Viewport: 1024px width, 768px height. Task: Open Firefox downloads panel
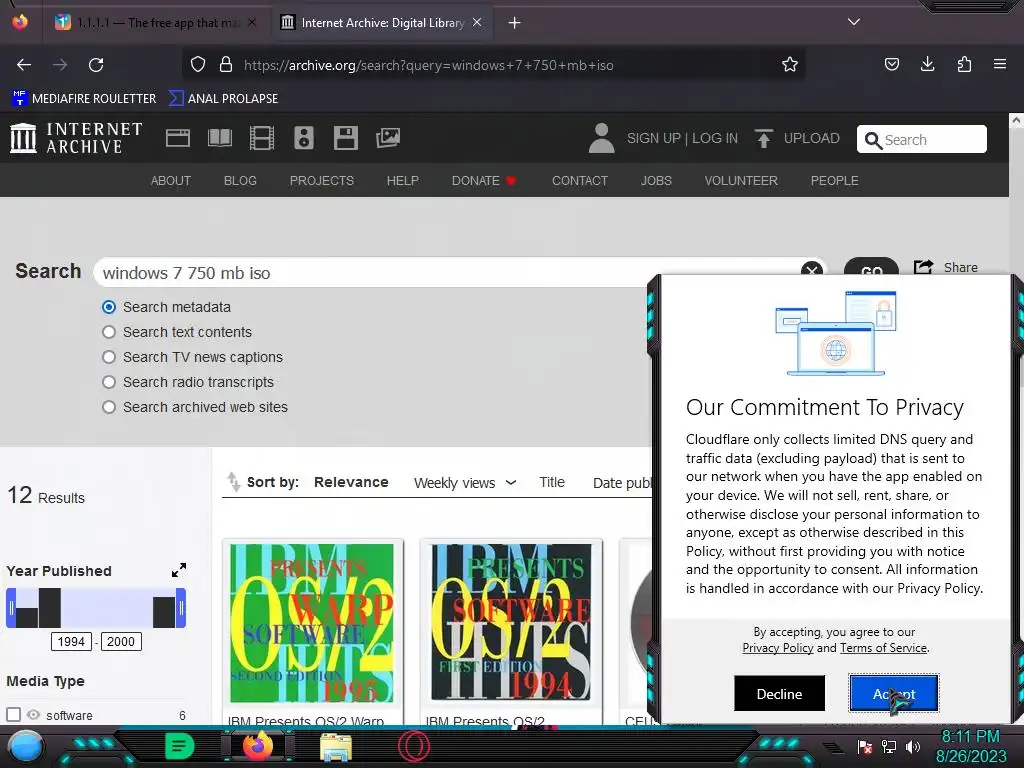tap(927, 64)
